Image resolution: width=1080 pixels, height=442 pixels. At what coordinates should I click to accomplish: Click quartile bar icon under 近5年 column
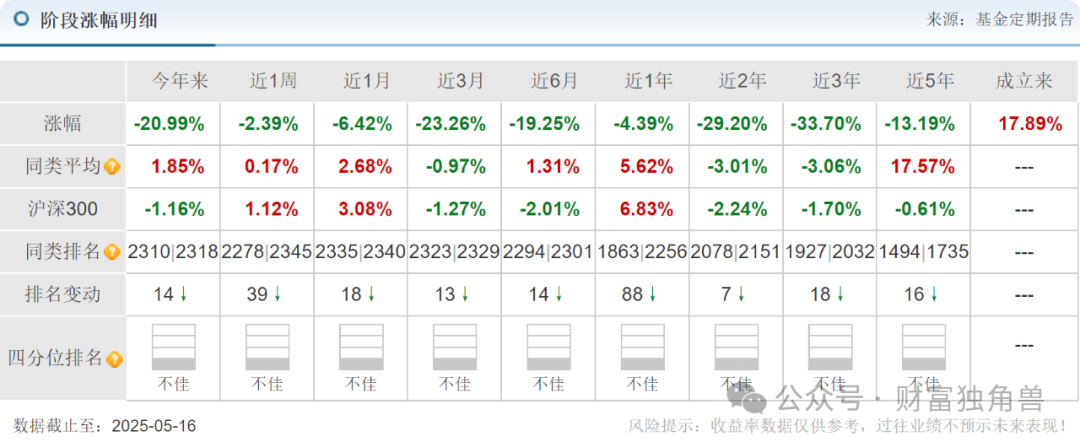(923, 347)
